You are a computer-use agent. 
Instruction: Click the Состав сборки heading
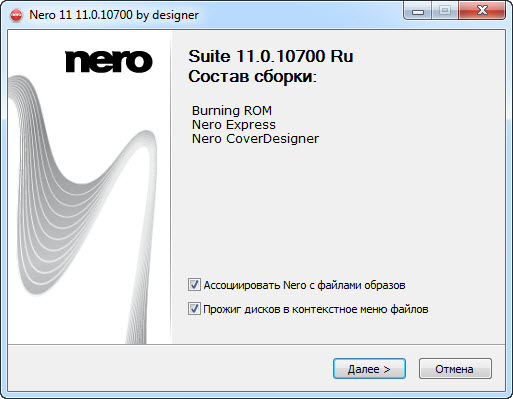point(252,76)
